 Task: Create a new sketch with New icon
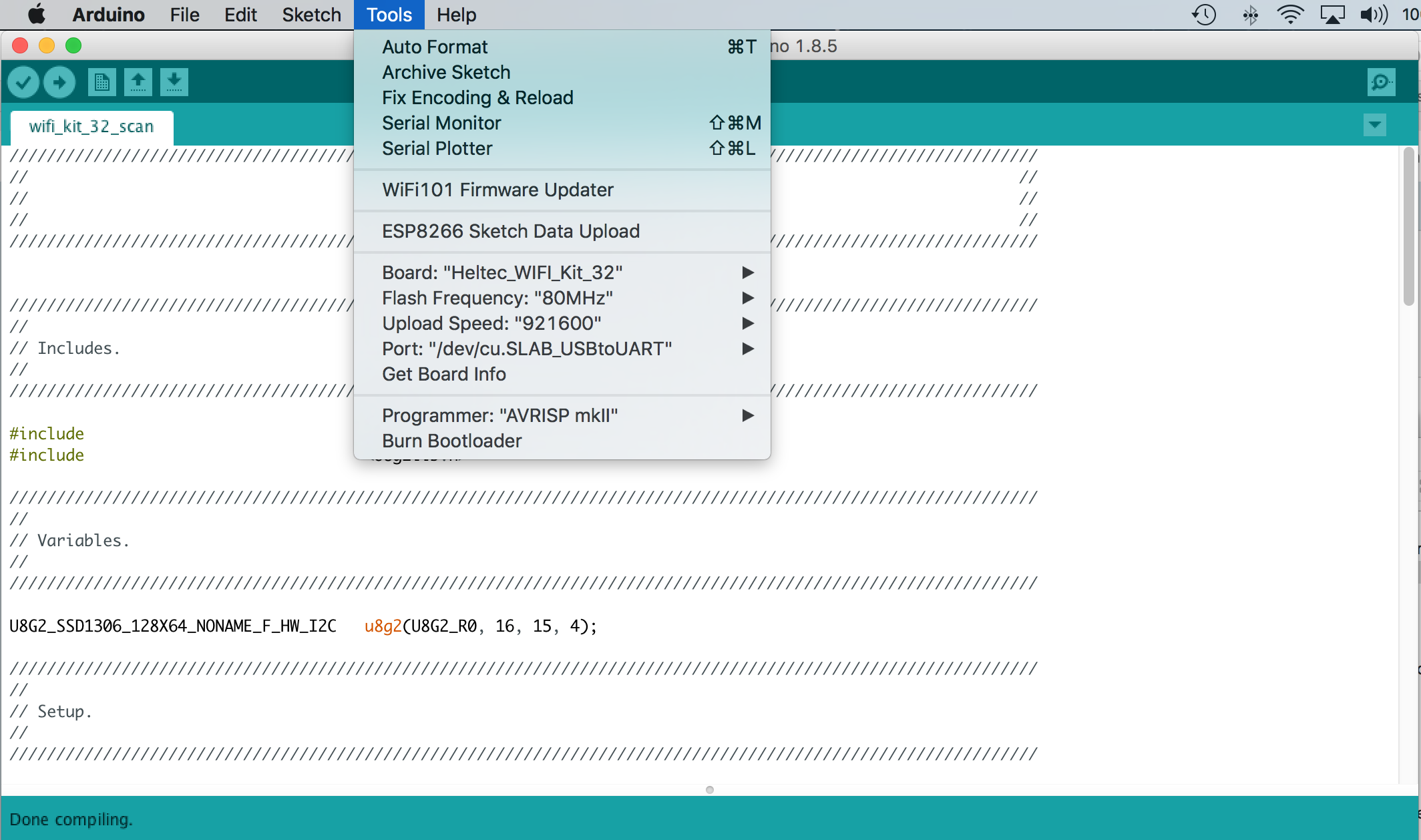click(102, 82)
